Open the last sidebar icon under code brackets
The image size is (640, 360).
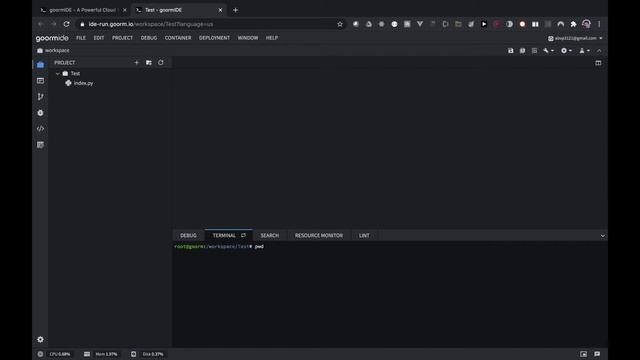tap(40, 145)
